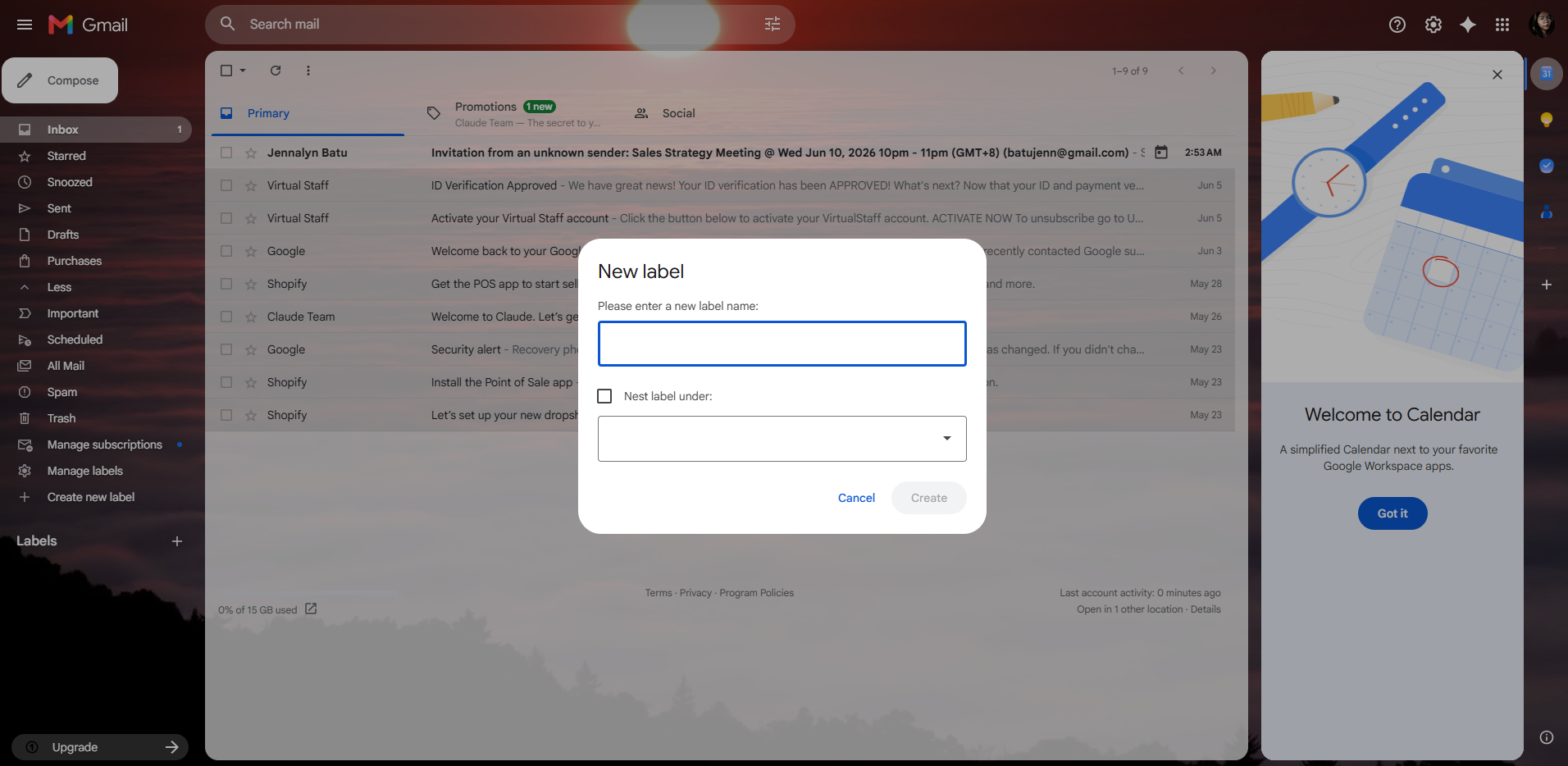
Task: Open the Keep side panel icon
Action: (x=1547, y=120)
